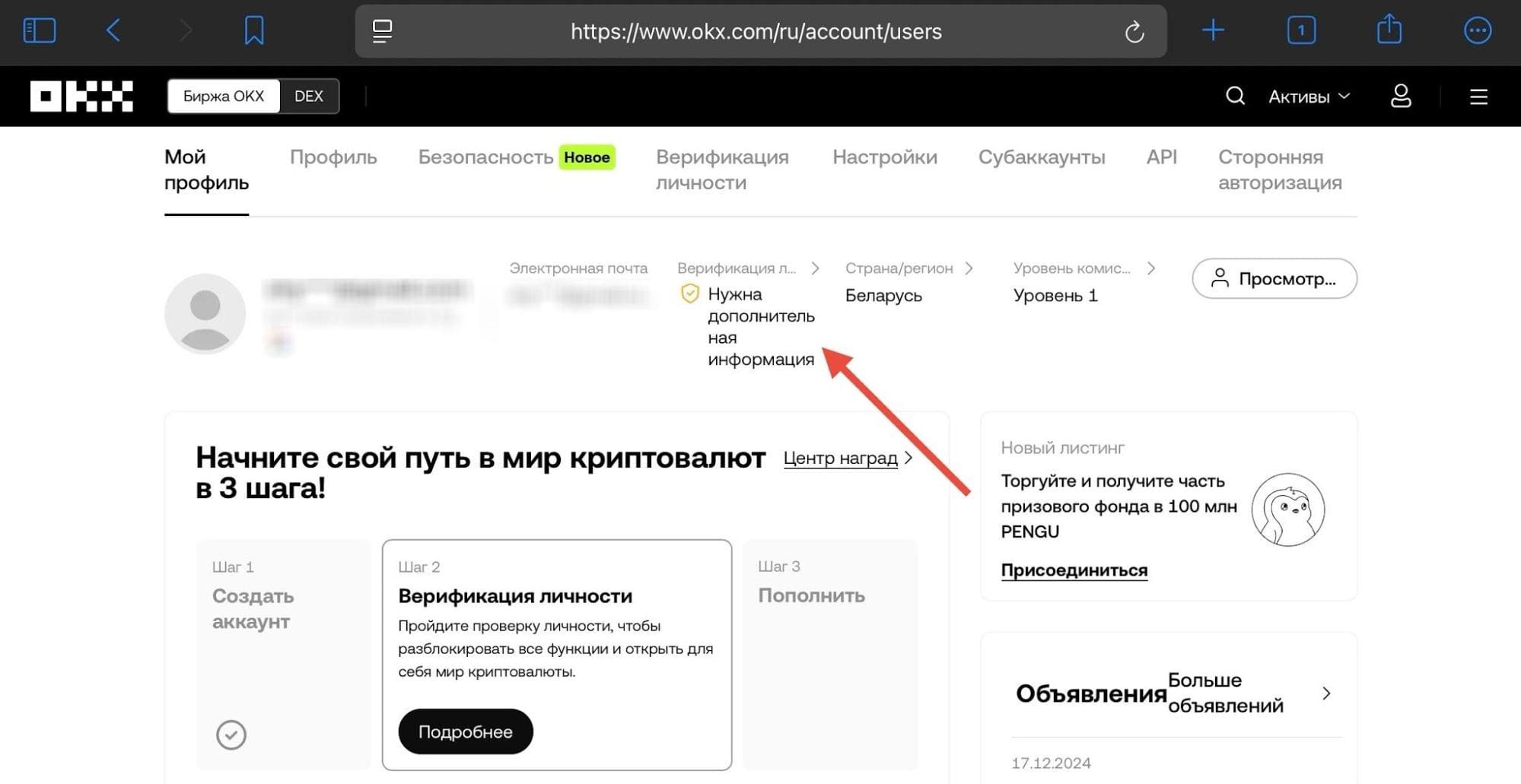The width and height of the screenshot is (1521, 784).
Task: Open a new tab with the plus icon
Action: click(x=1213, y=30)
